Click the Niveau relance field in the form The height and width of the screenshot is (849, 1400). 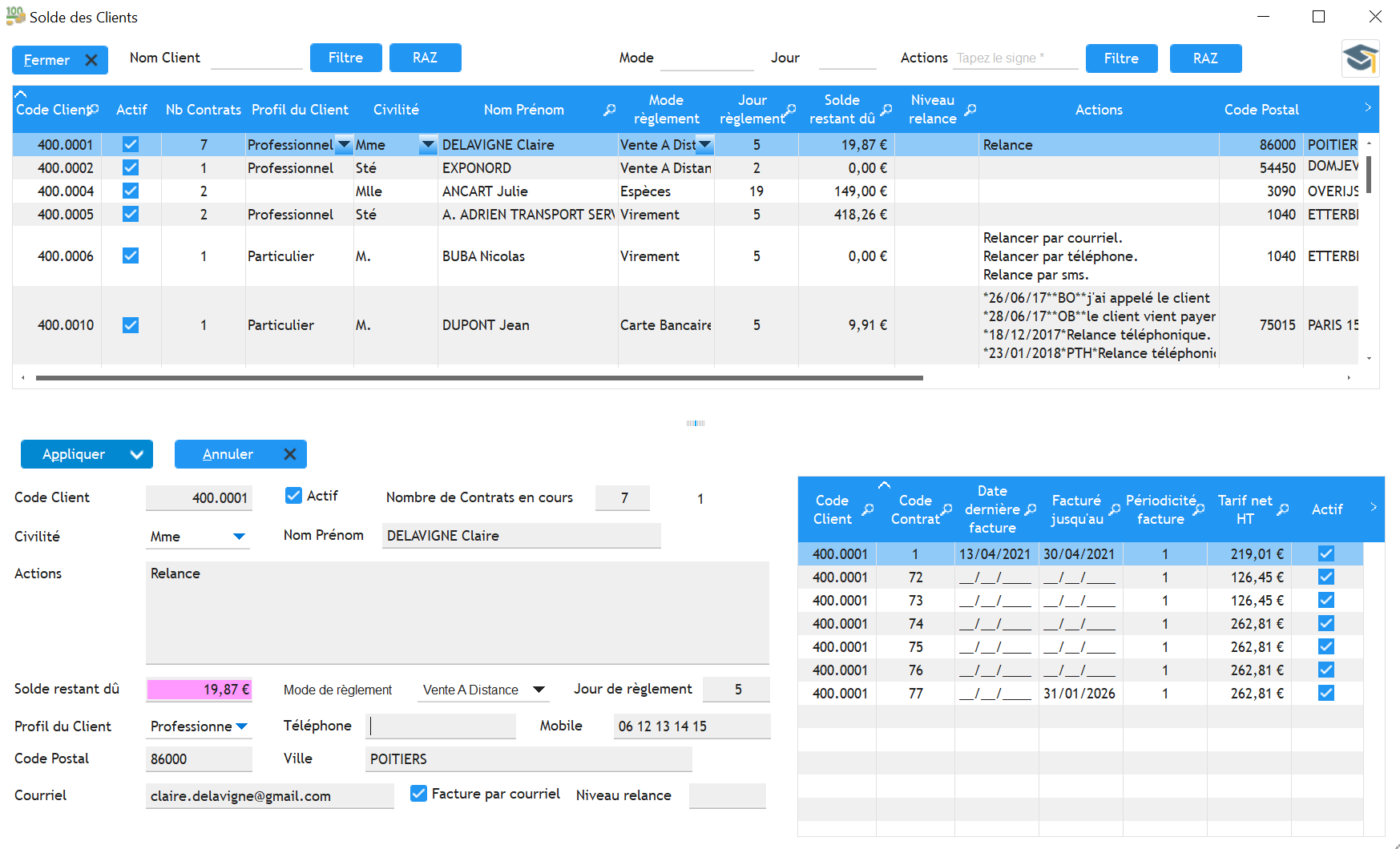pyautogui.click(x=728, y=796)
